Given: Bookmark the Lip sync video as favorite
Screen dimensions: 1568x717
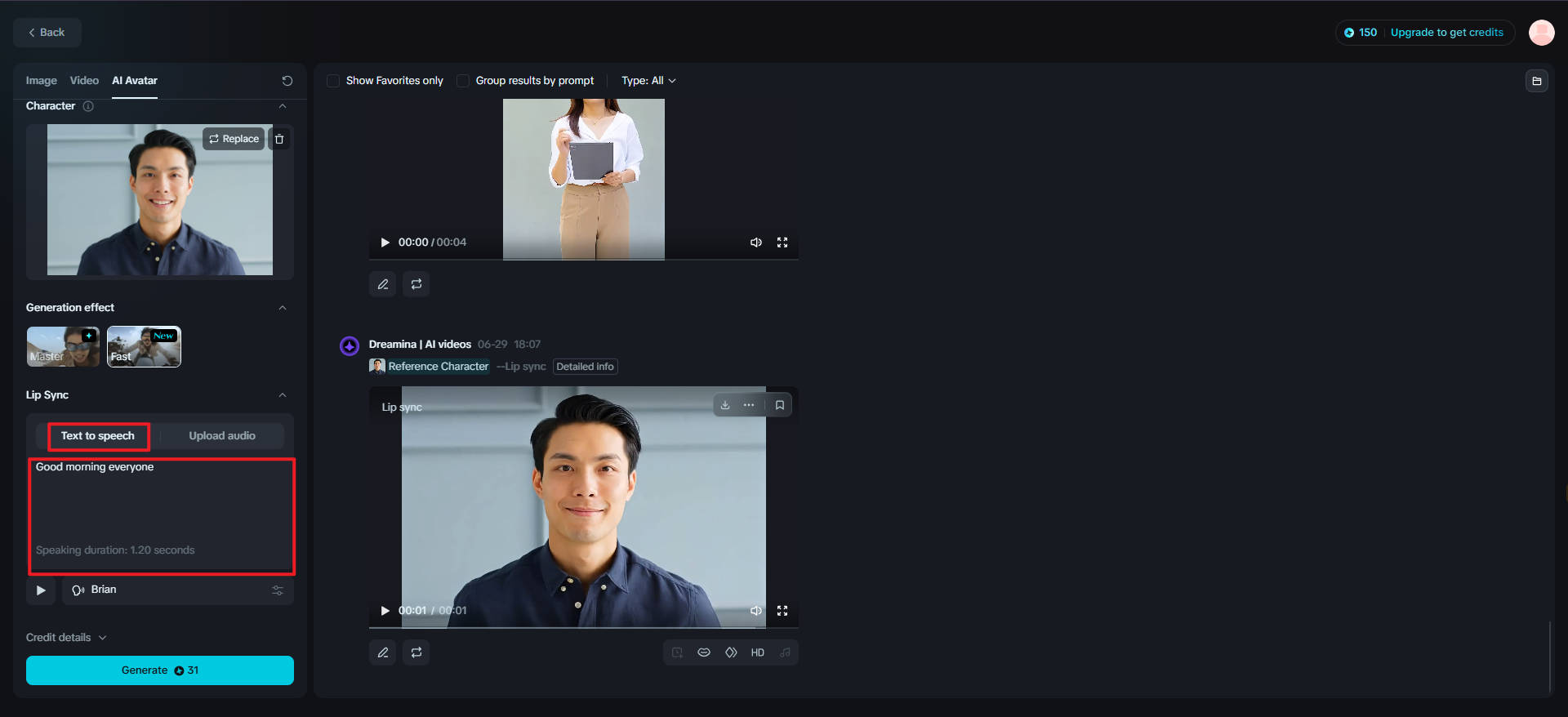Looking at the screenshot, I should click(780, 405).
